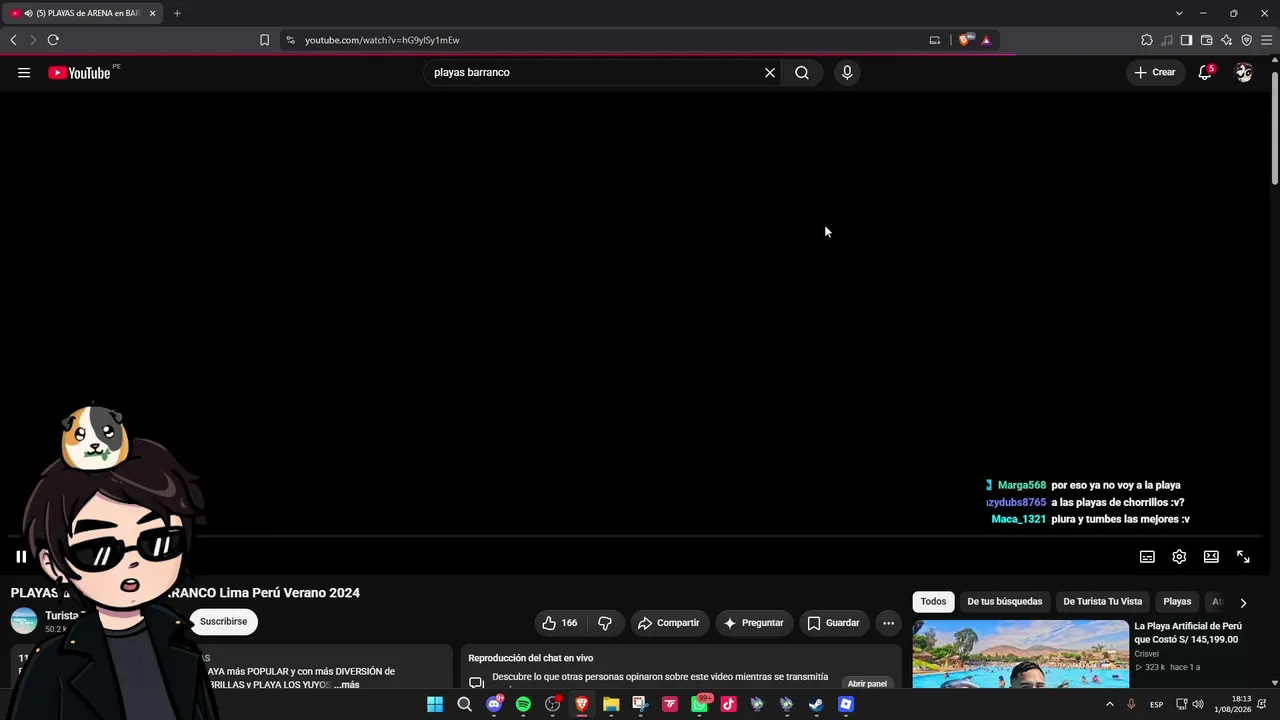
Task: Click the Preguntar button
Action: click(754, 623)
